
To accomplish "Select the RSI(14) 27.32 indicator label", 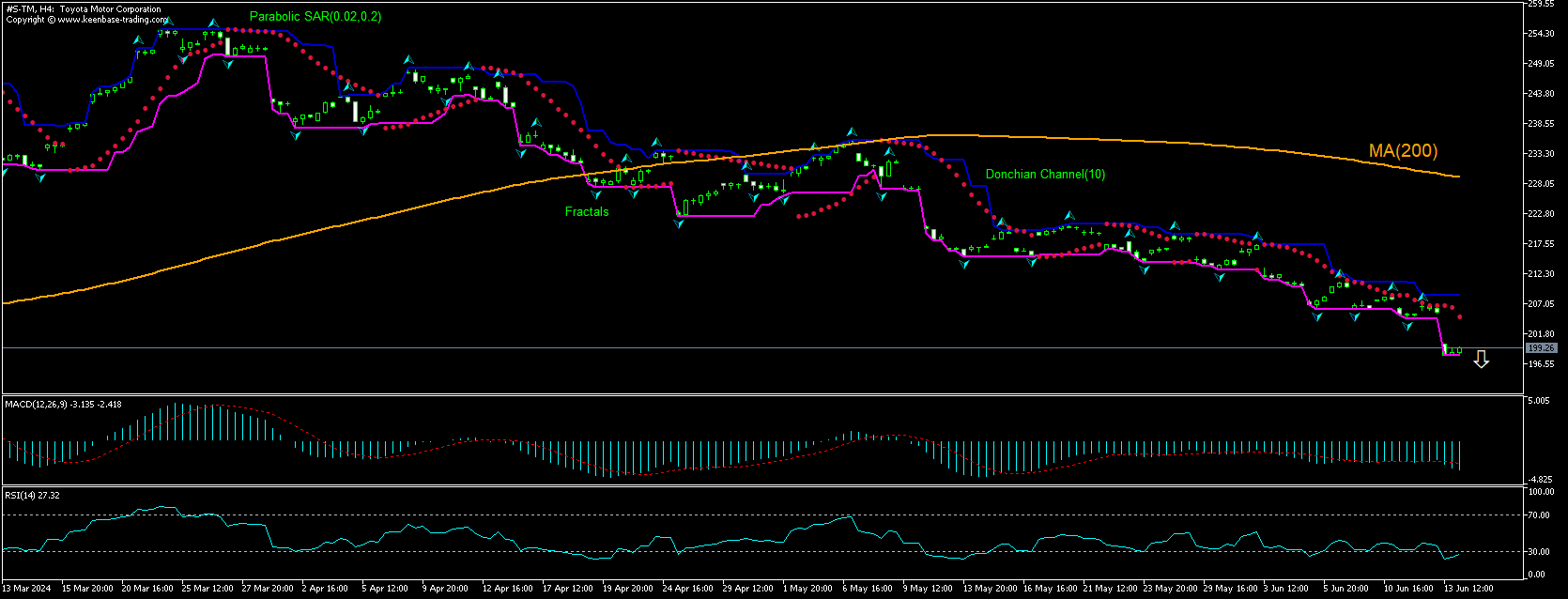I will (32, 495).
